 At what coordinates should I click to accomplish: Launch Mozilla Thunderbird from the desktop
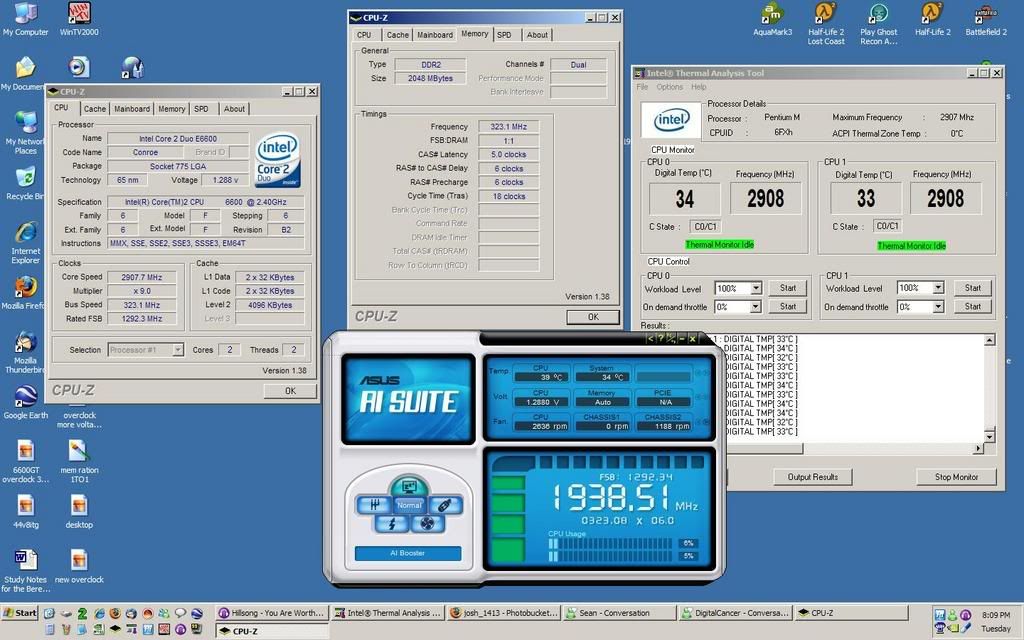point(25,353)
